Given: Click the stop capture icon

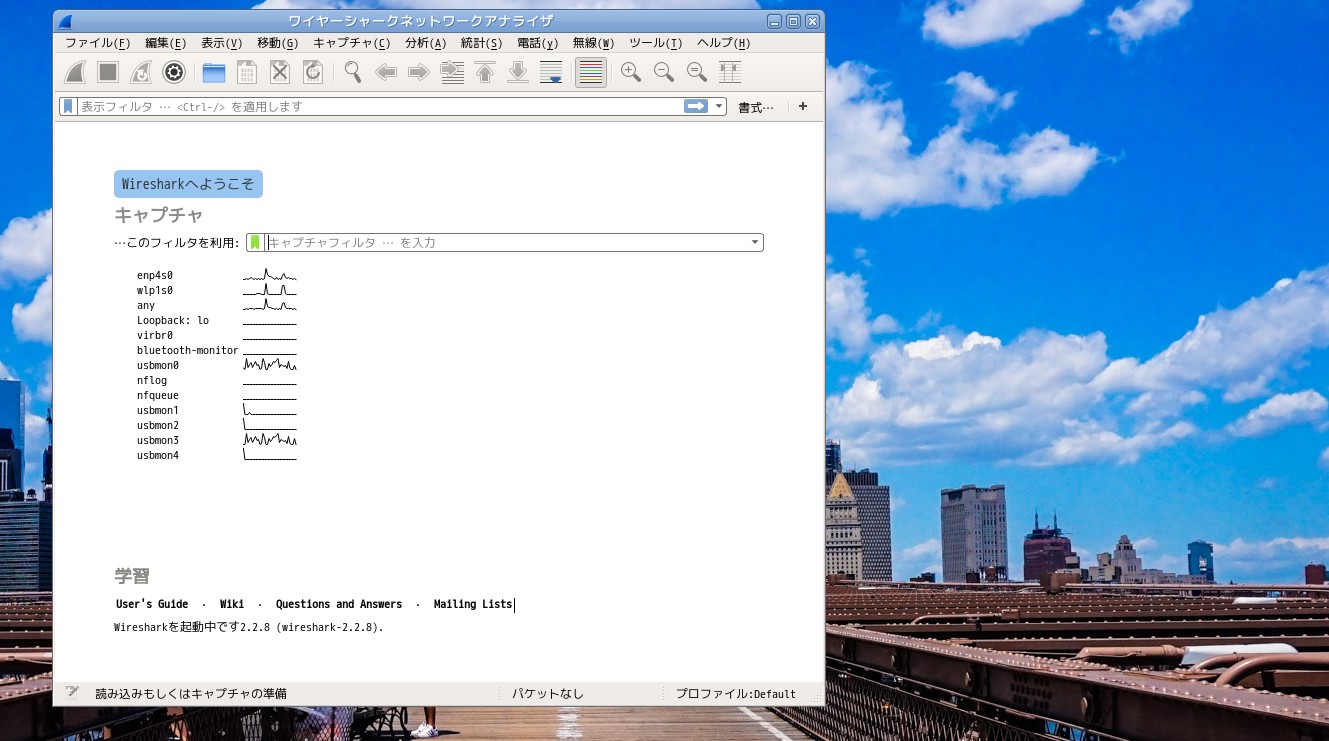Looking at the screenshot, I should 108,72.
